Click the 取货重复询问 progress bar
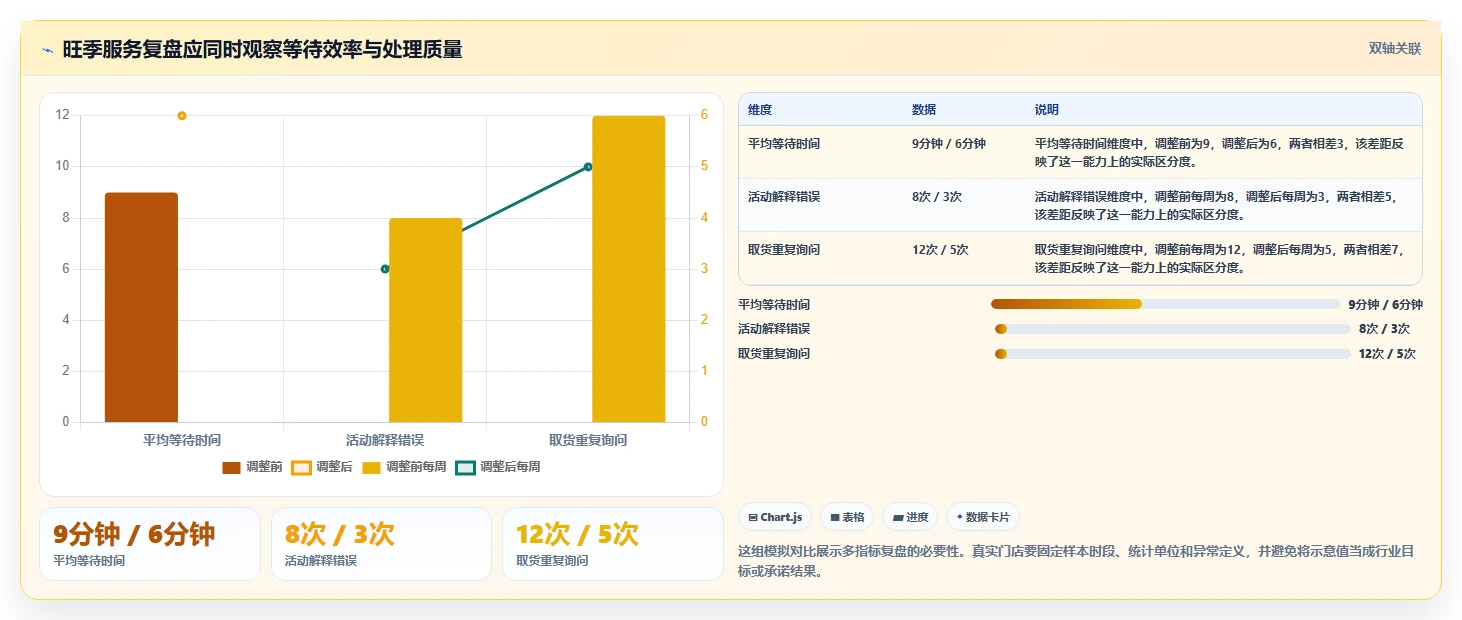Viewport: 1462px width, 620px height. click(x=1173, y=354)
